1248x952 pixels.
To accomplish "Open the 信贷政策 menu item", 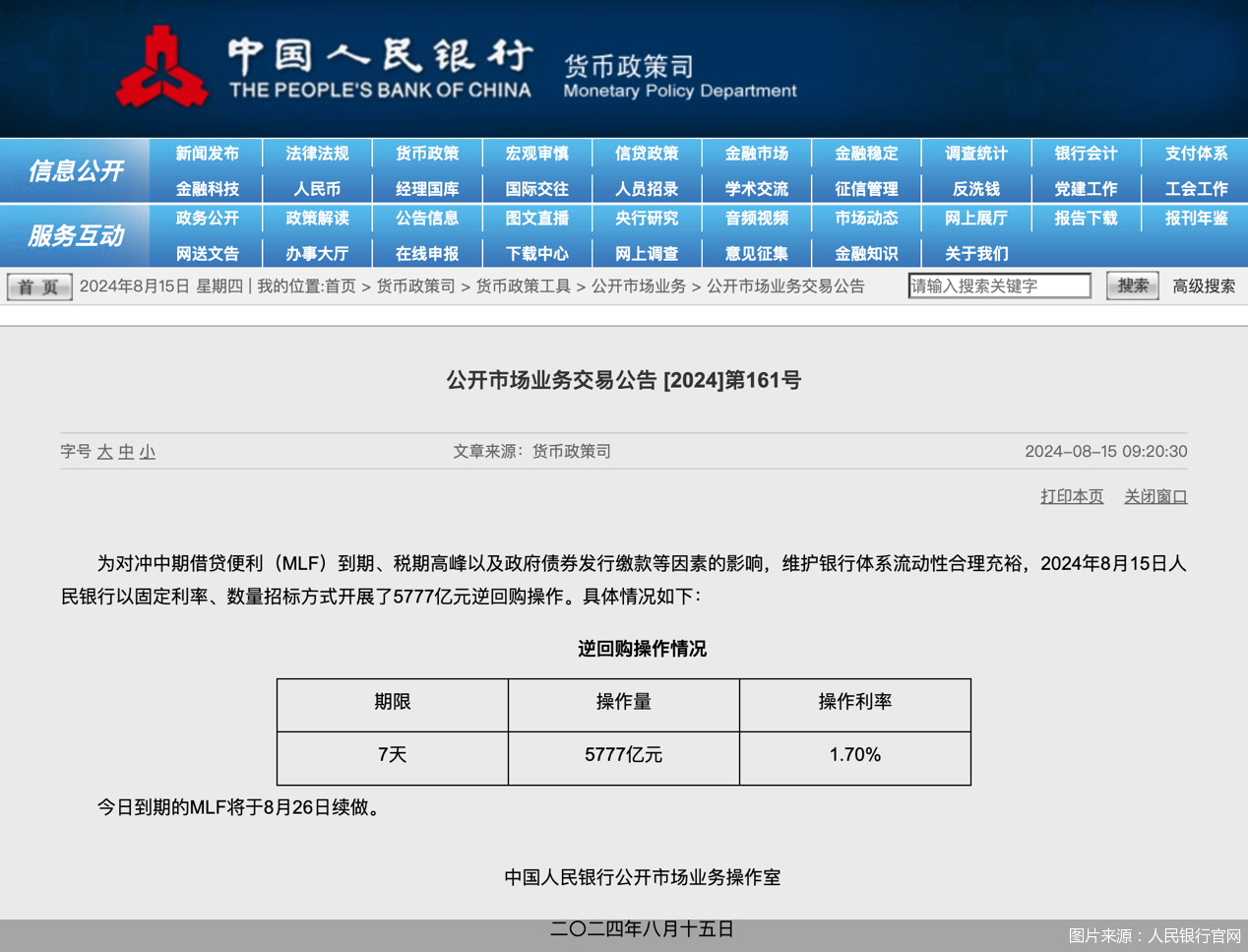I will pos(647,154).
